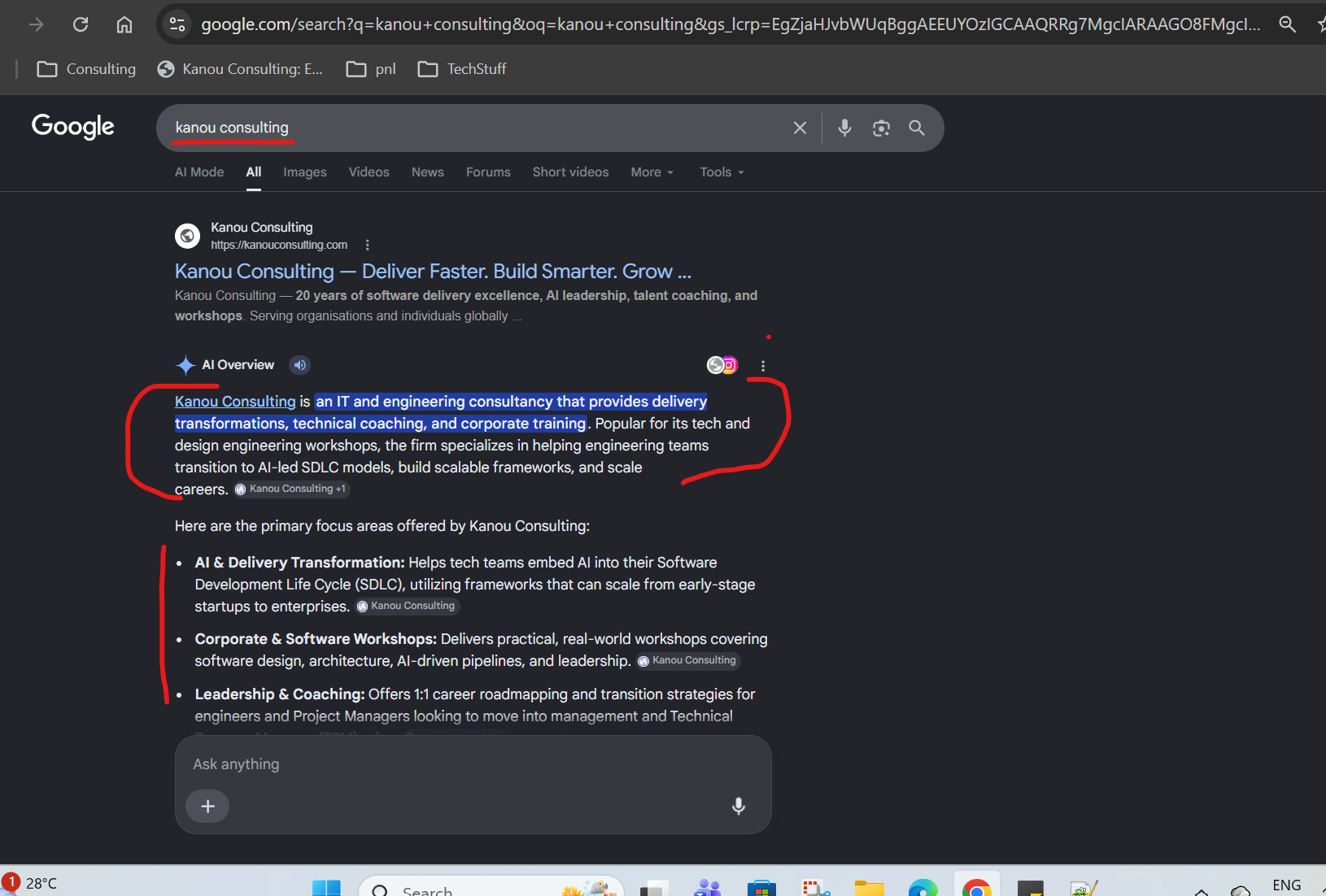Listen to the AI Overview audio
Image resolution: width=1326 pixels, height=896 pixels.
tap(300, 365)
